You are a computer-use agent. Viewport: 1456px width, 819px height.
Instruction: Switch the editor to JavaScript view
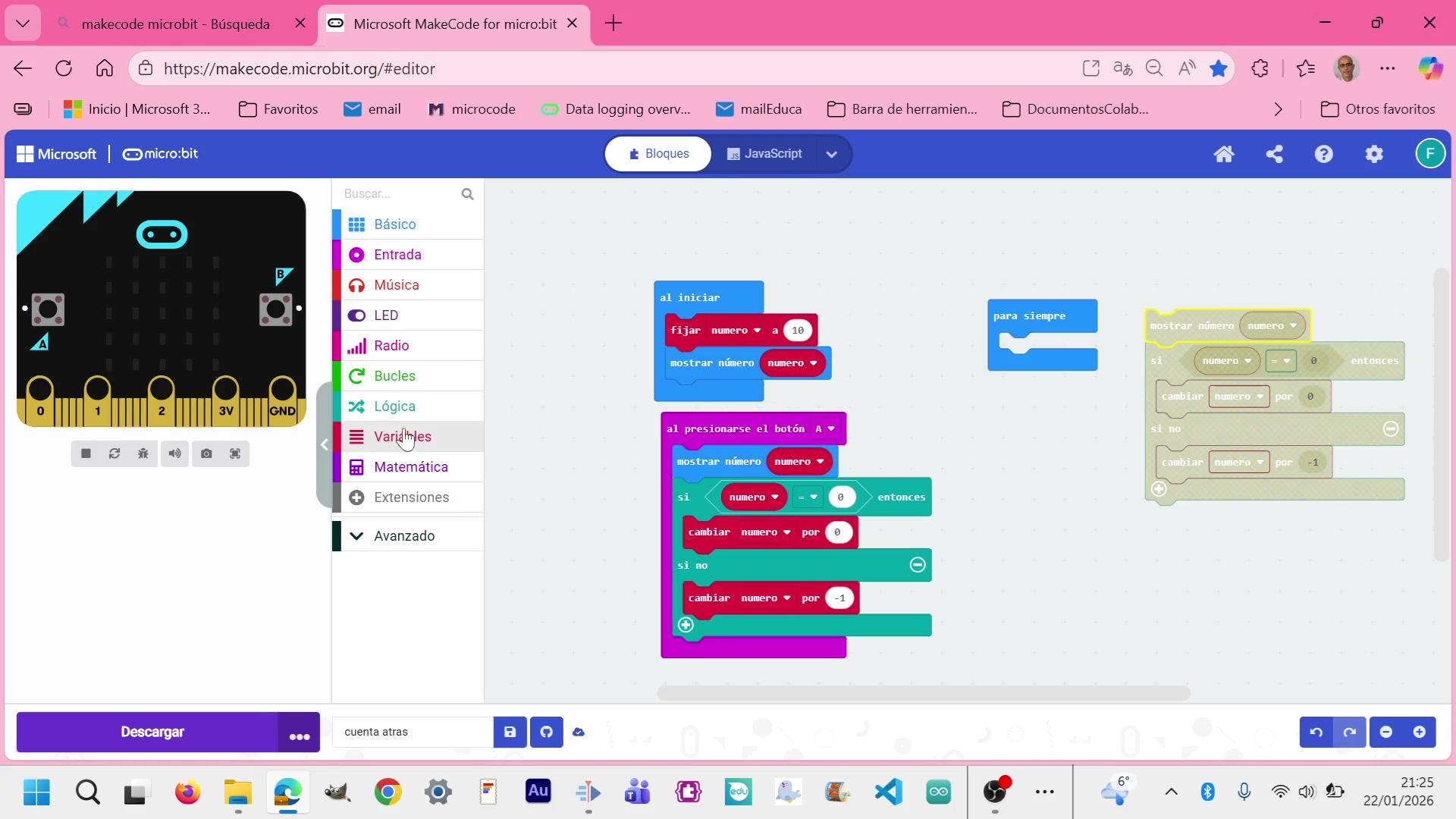pos(764,154)
